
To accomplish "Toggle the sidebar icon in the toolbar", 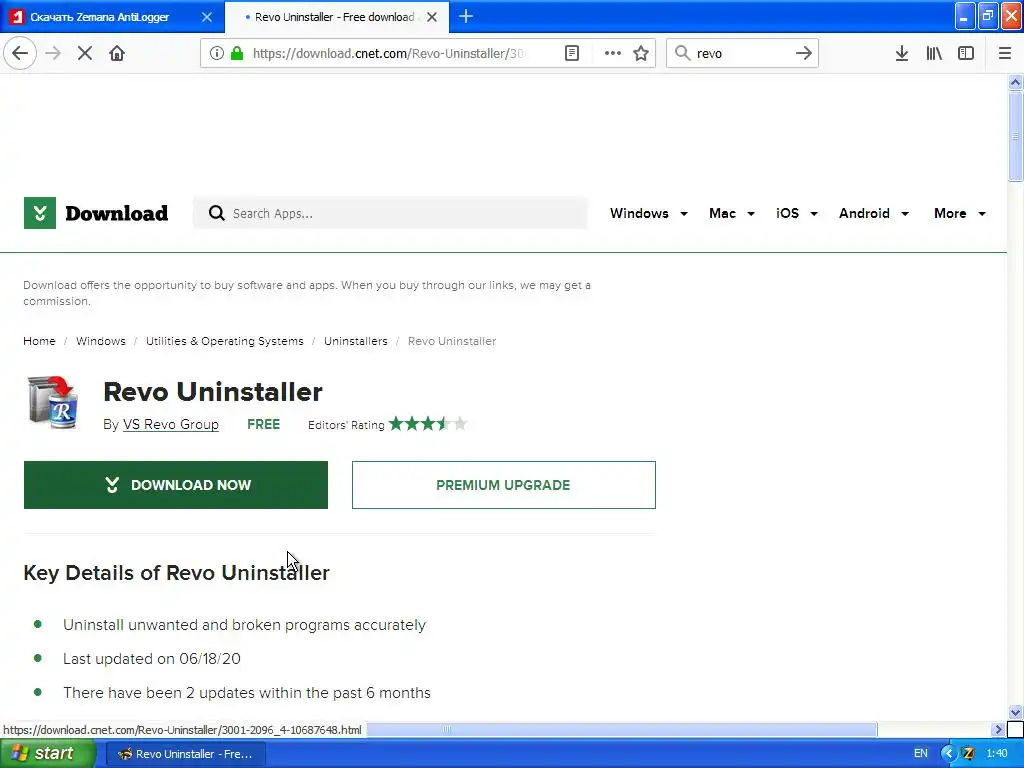I will point(966,53).
